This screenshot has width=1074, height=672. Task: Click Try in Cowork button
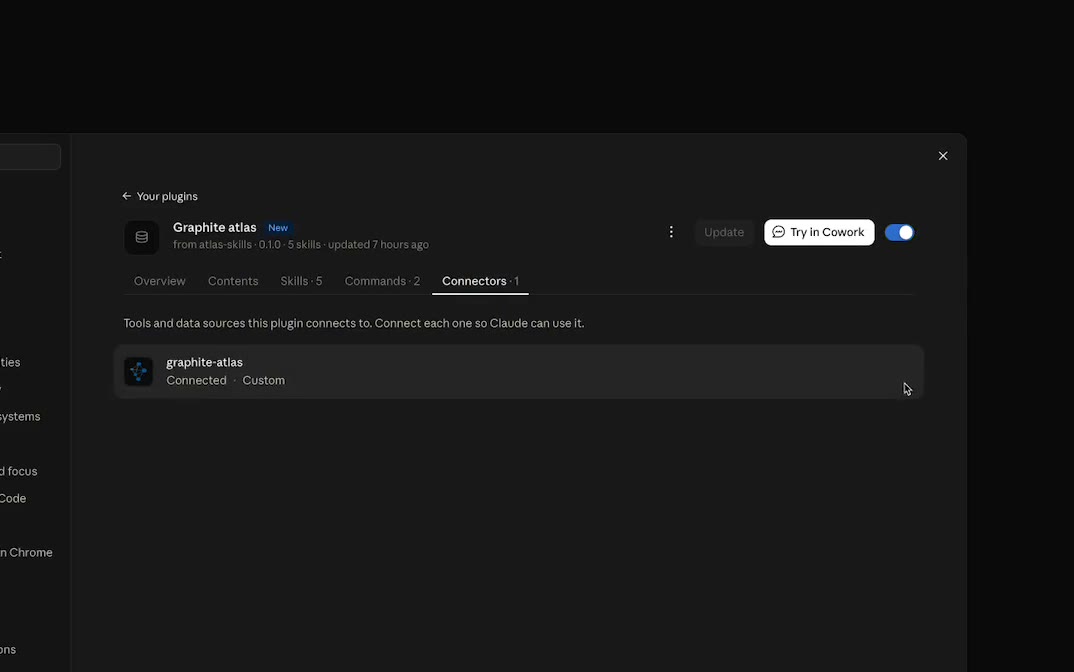[819, 232]
